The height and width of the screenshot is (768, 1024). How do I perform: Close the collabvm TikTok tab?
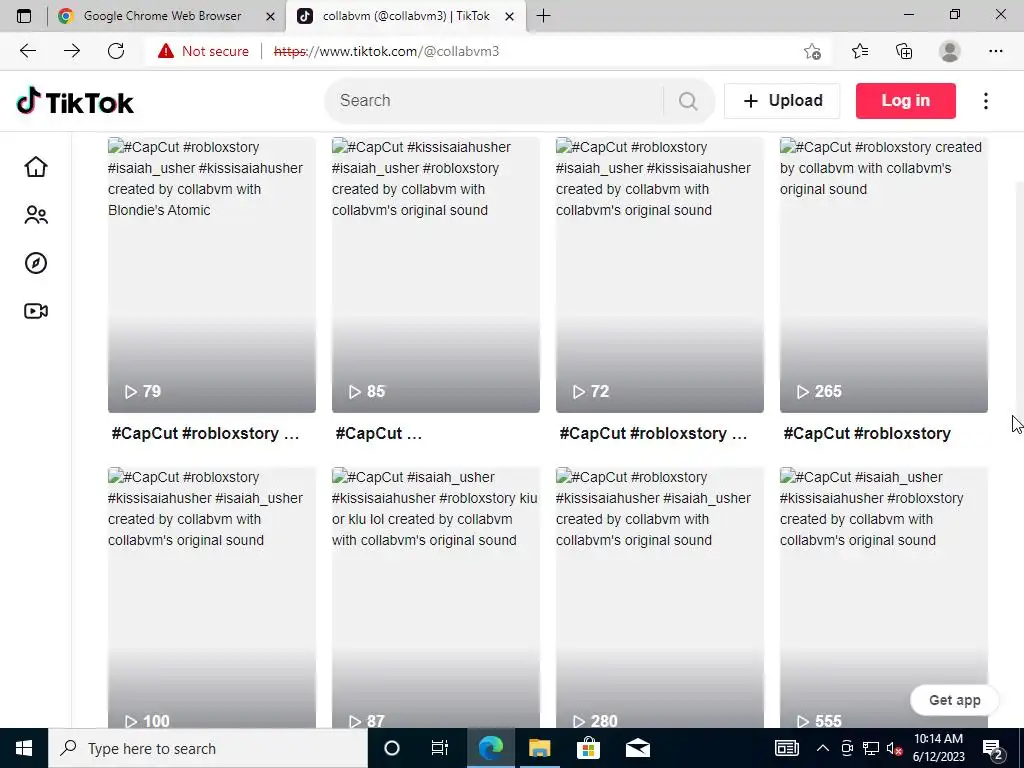[x=509, y=16]
